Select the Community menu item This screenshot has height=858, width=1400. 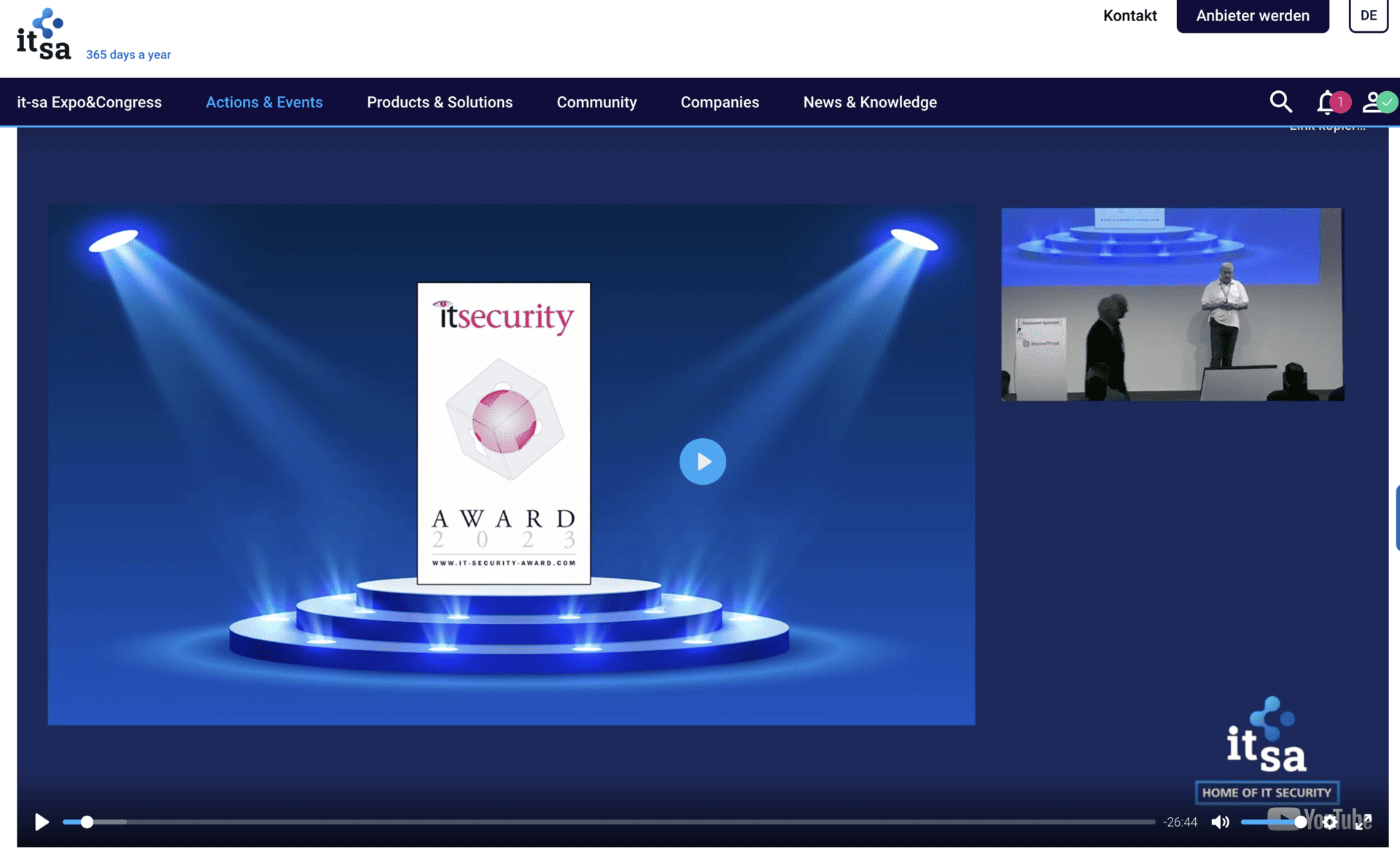[x=596, y=102]
